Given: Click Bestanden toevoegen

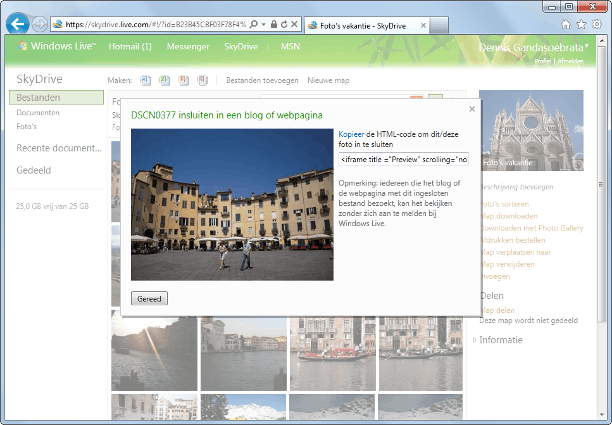Looking at the screenshot, I should tap(262, 80).
